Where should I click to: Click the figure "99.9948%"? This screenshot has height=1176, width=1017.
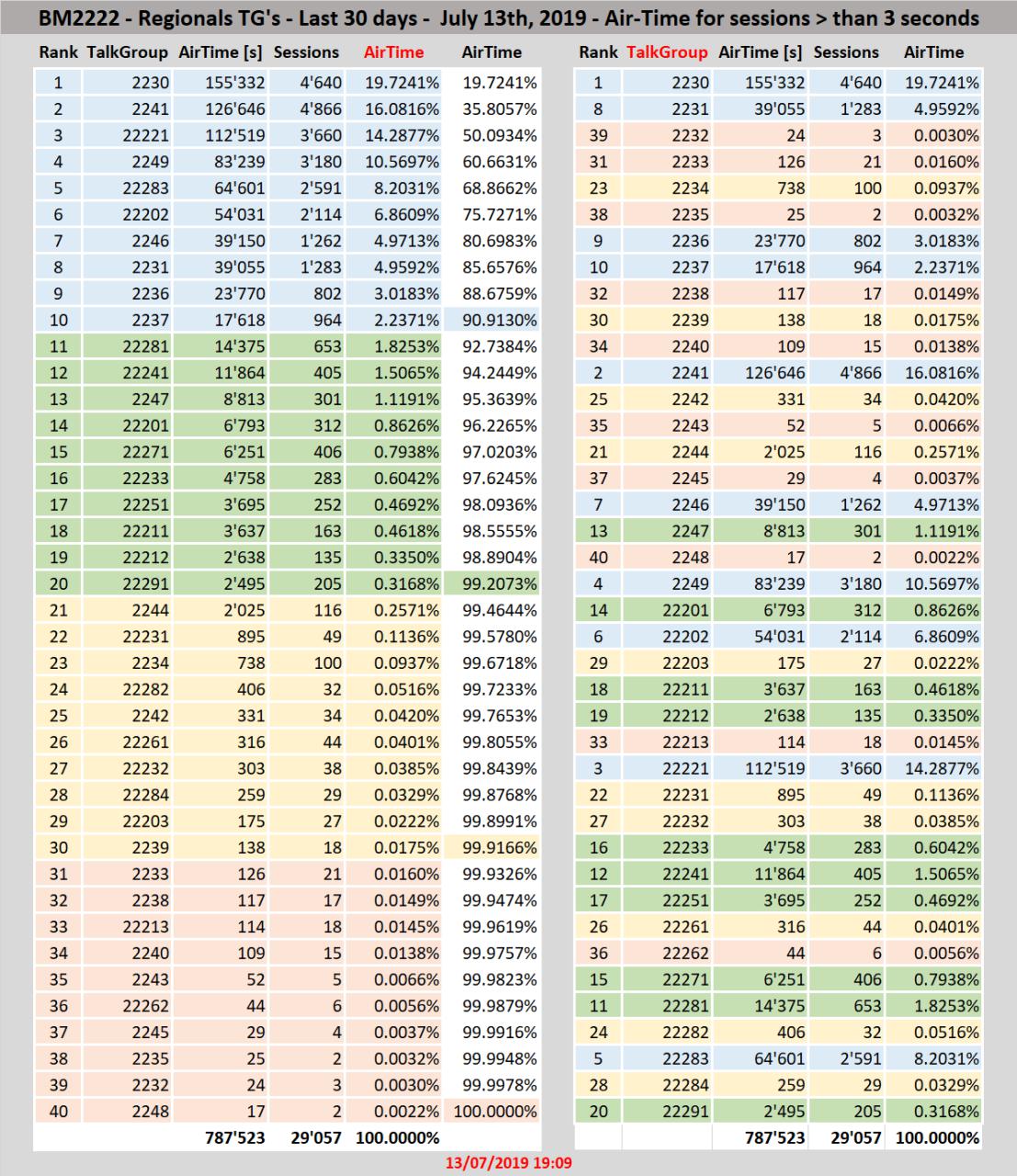(492, 1059)
